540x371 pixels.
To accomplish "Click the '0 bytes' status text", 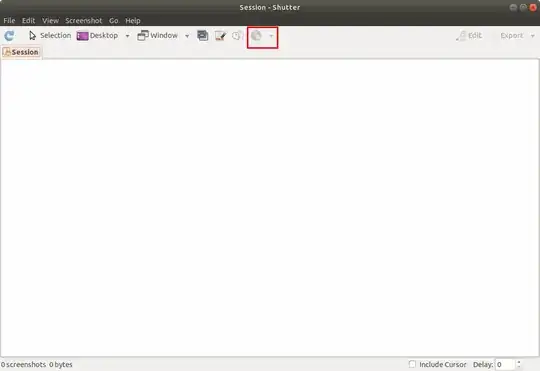I will [x=61, y=364].
